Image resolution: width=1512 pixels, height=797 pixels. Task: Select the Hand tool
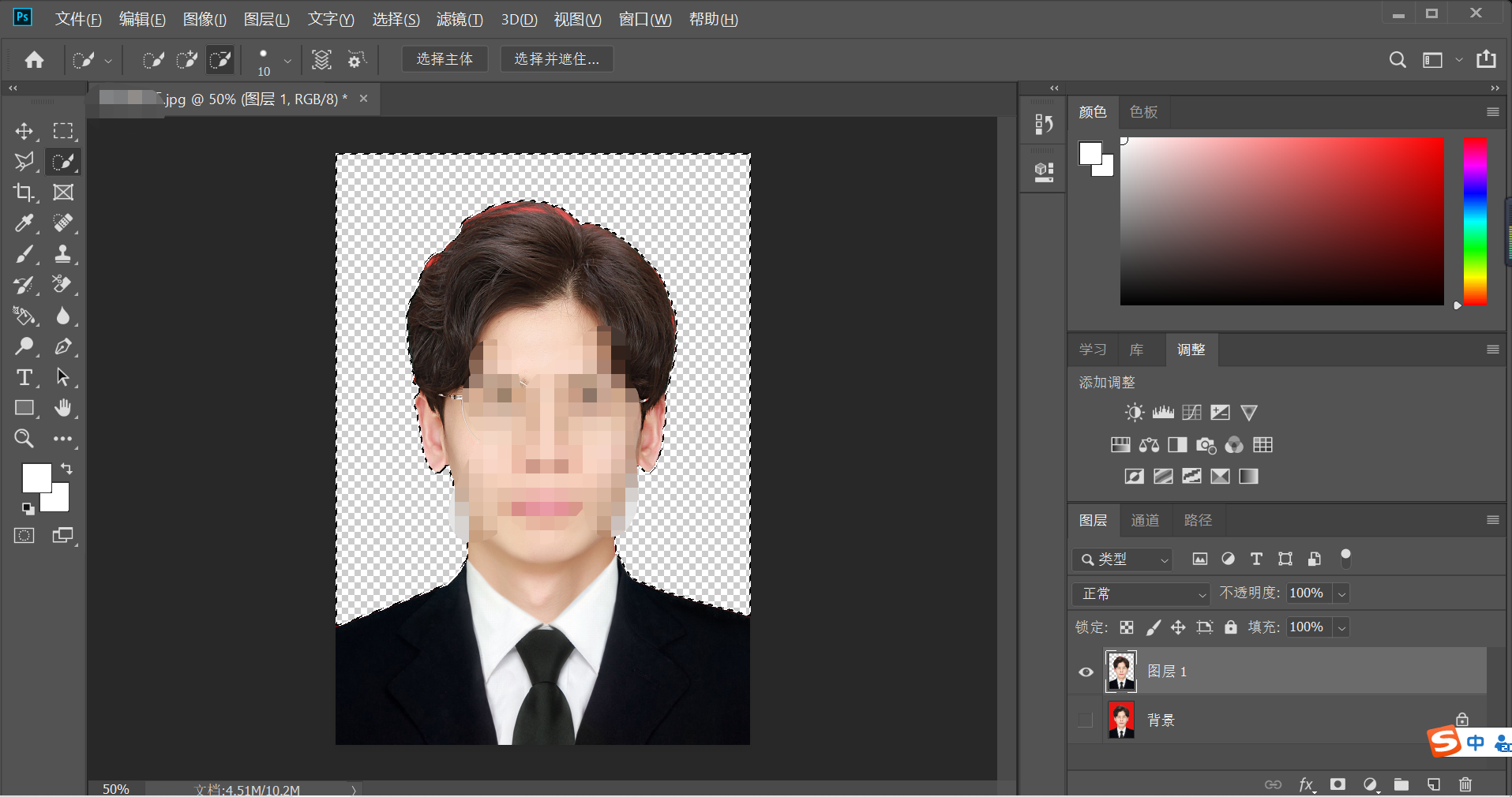[x=63, y=408]
